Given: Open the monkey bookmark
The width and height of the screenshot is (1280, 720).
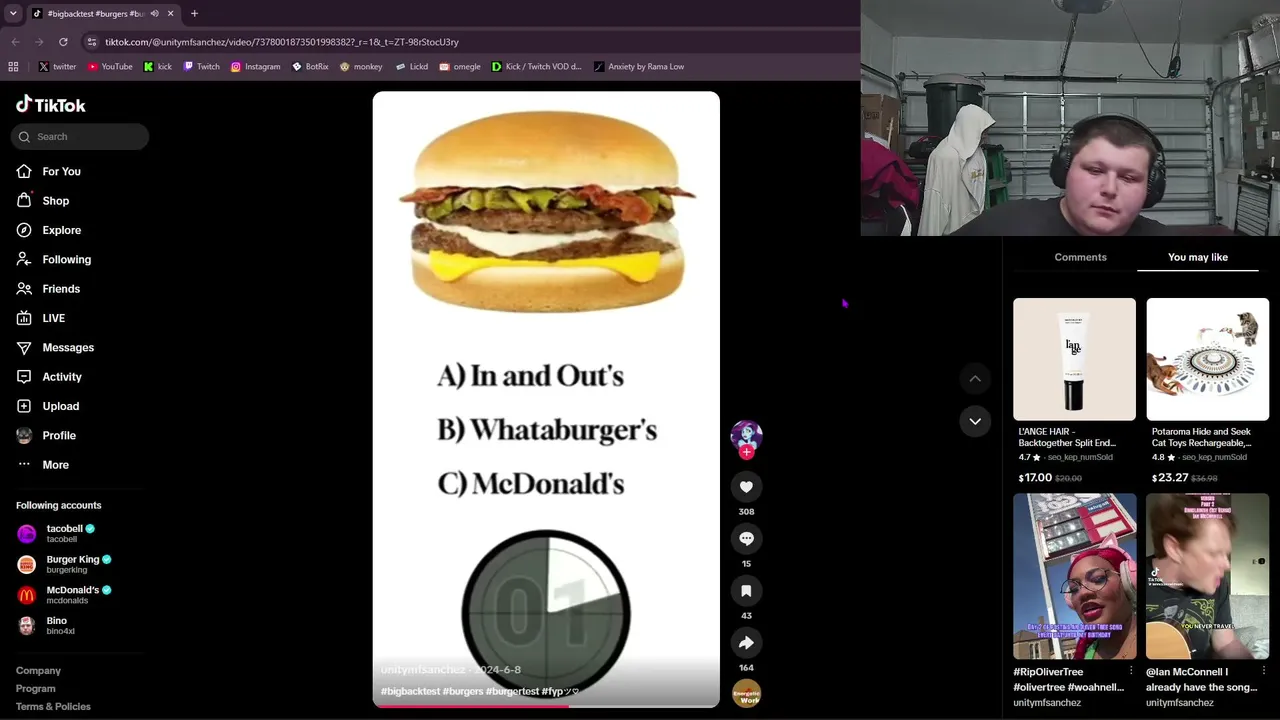Looking at the screenshot, I should click(x=361, y=67).
